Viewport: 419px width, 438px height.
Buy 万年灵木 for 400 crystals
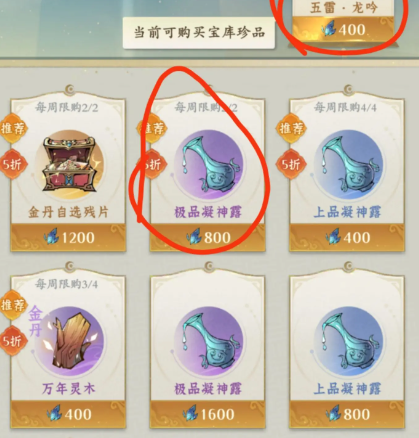(x=68, y=414)
